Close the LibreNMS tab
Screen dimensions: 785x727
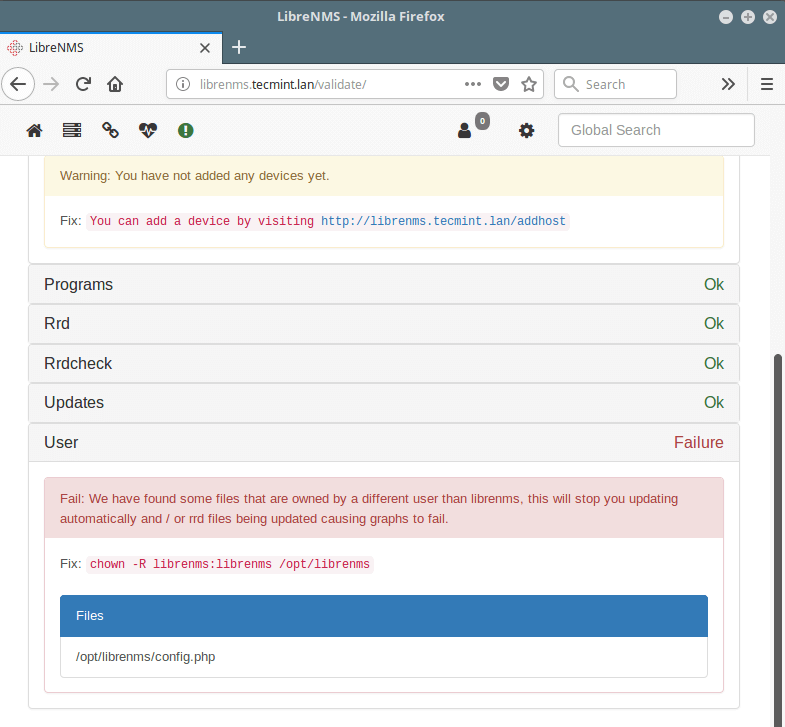(x=205, y=48)
